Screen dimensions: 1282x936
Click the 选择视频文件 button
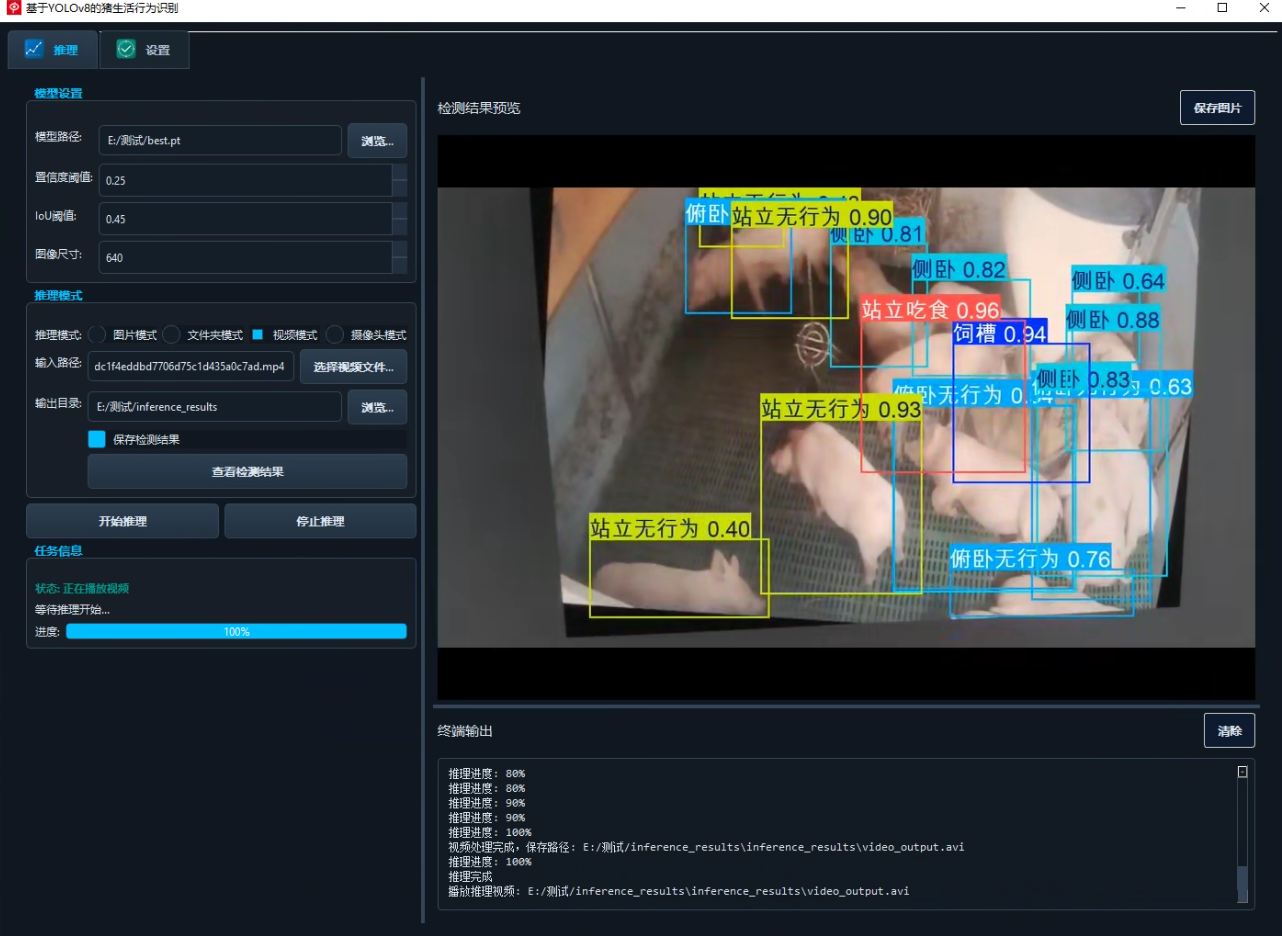pyautogui.click(x=353, y=367)
